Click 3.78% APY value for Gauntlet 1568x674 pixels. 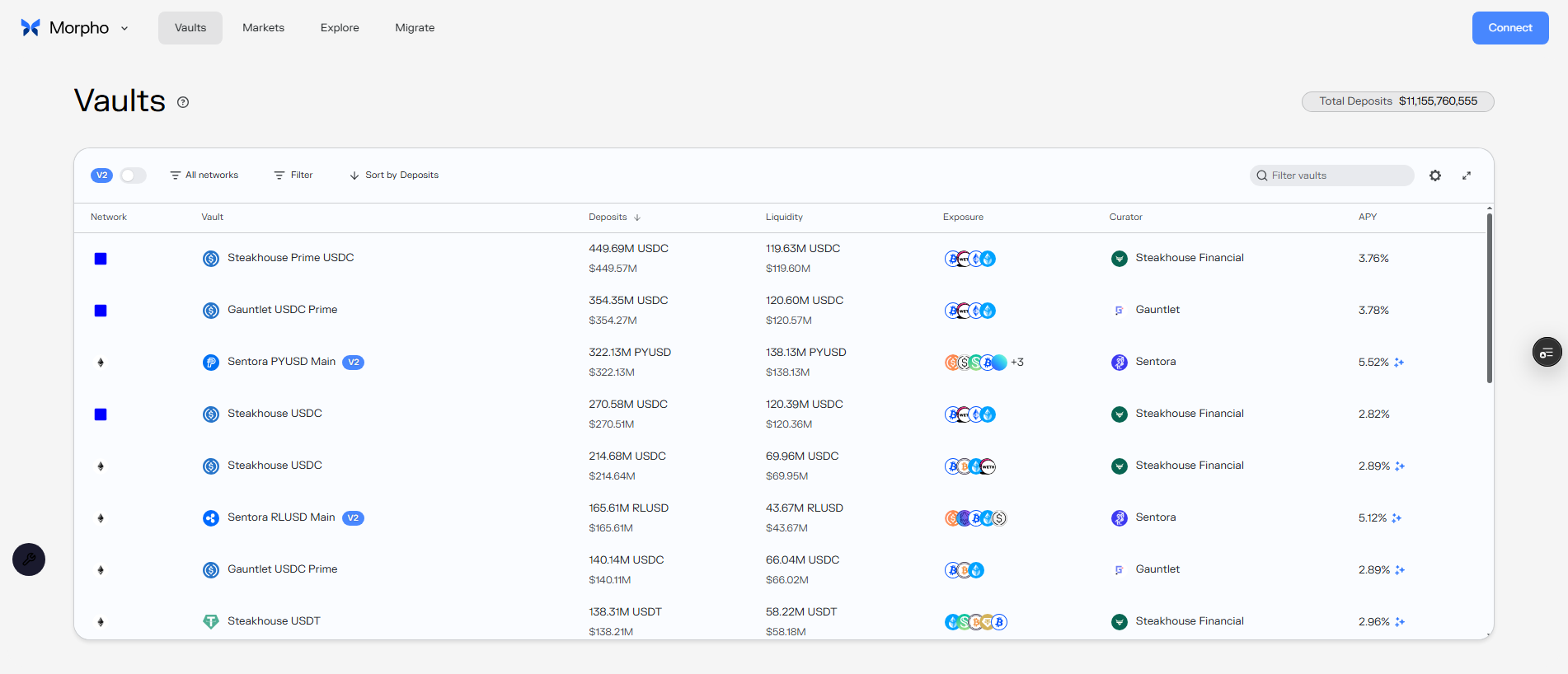pos(1373,311)
